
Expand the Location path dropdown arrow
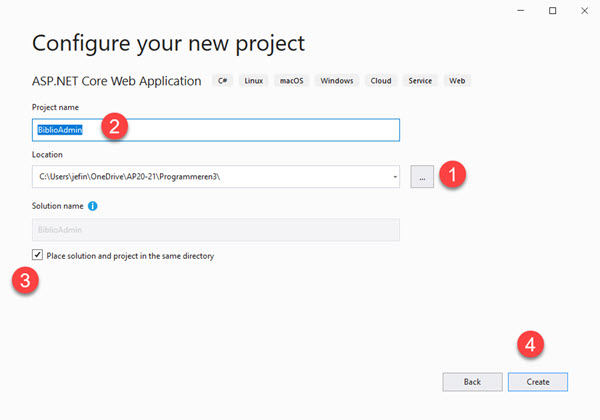click(395, 177)
